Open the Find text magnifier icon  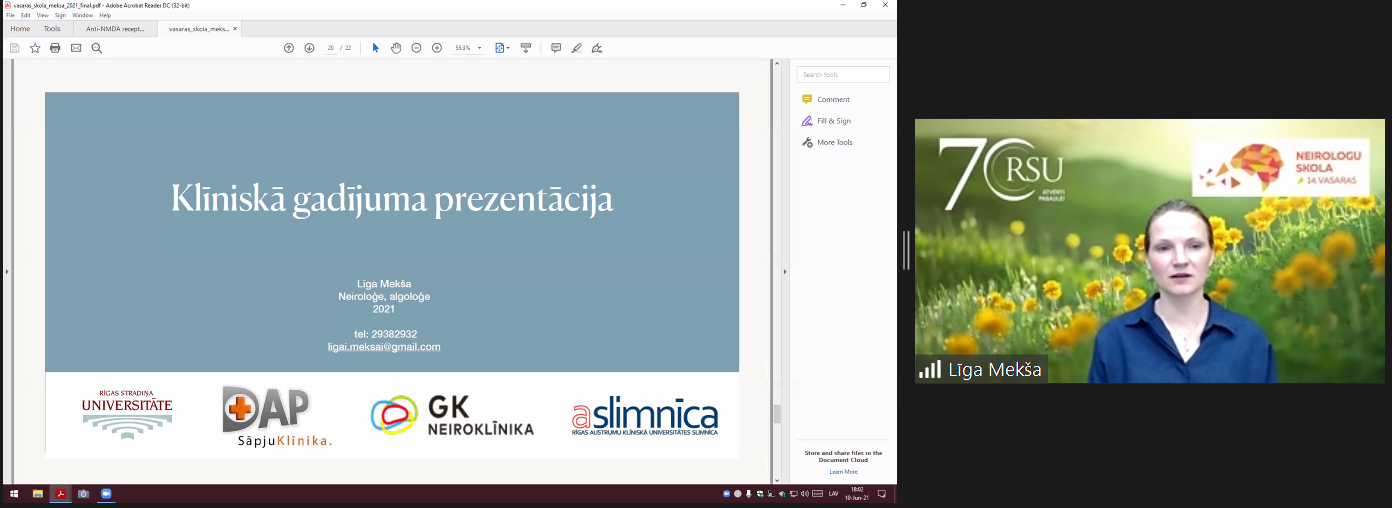click(97, 48)
